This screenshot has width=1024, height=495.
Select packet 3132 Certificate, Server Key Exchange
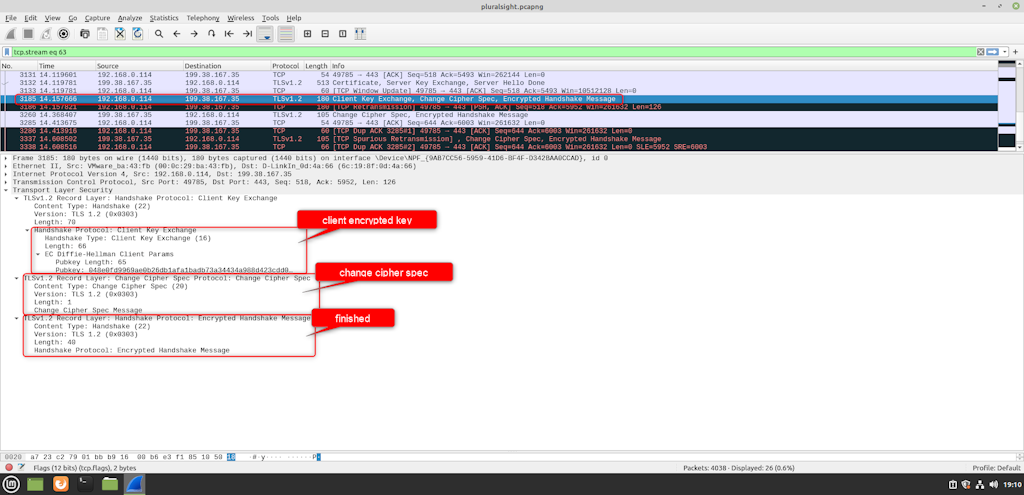click(500, 83)
